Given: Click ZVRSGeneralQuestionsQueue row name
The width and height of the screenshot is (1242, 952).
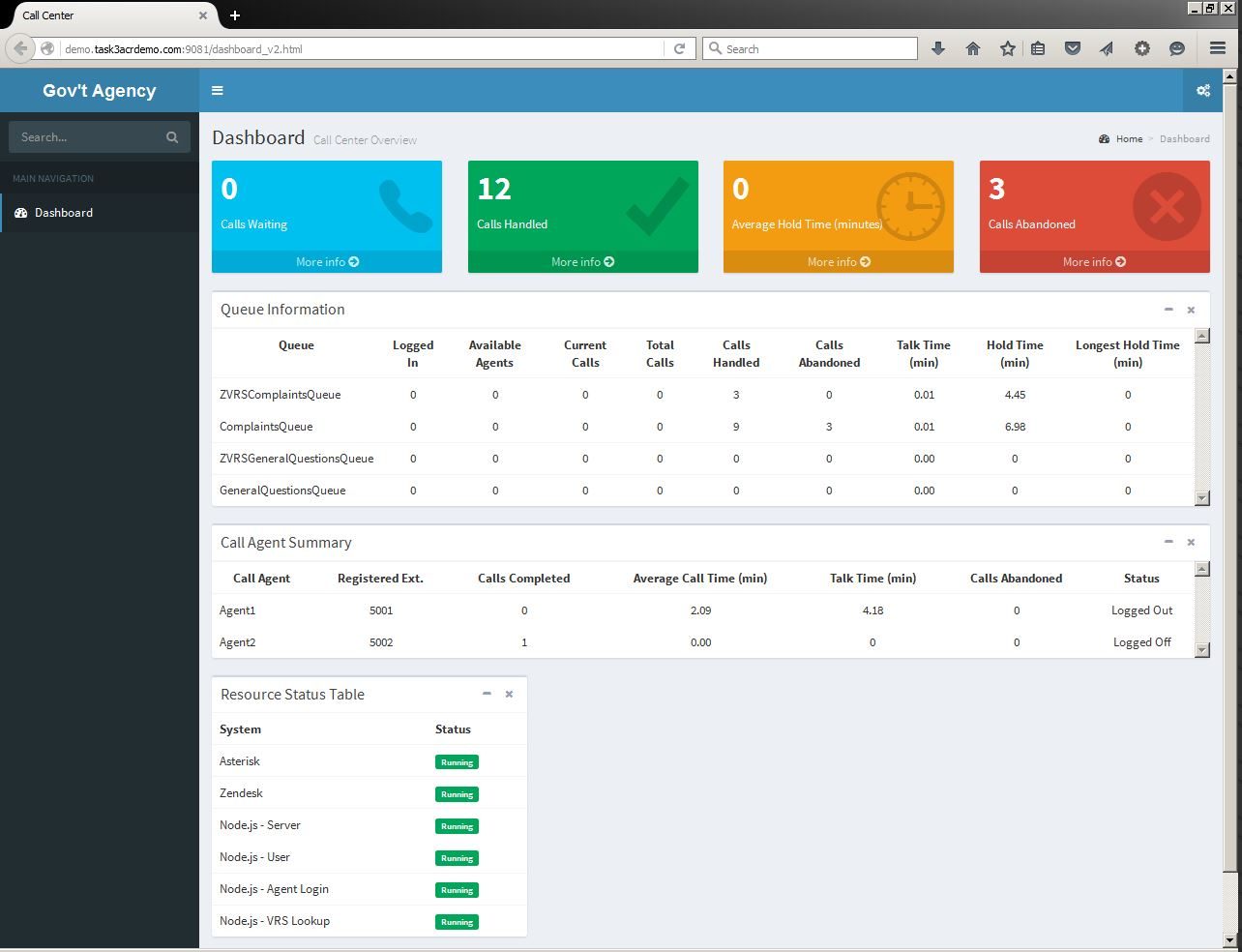Looking at the screenshot, I should (x=296, y=459).
